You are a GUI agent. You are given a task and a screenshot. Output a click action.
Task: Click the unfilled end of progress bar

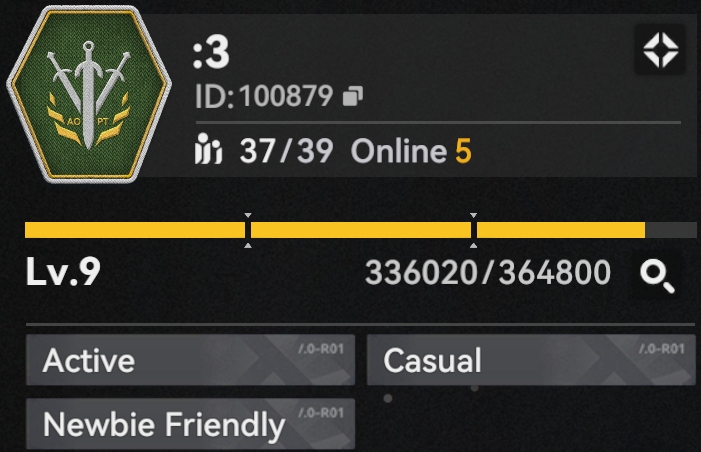click(x=671, y=230)
